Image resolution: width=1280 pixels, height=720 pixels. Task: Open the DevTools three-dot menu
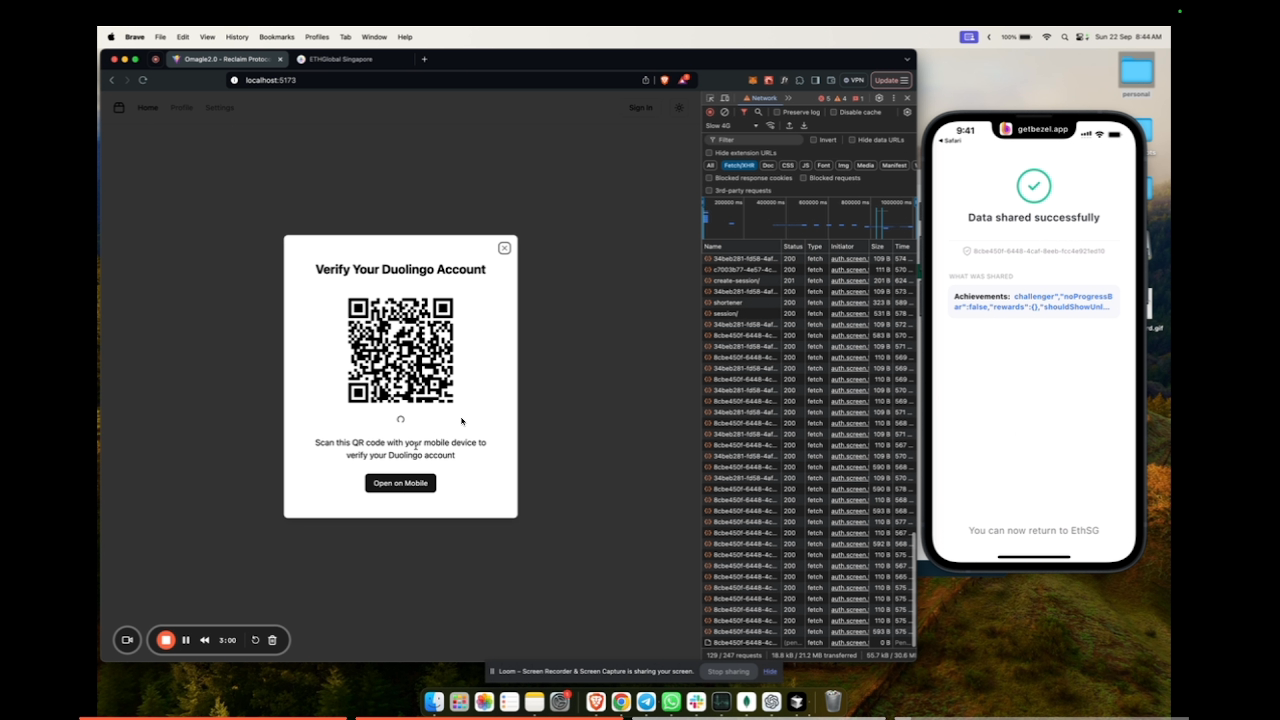pos(894,98)
